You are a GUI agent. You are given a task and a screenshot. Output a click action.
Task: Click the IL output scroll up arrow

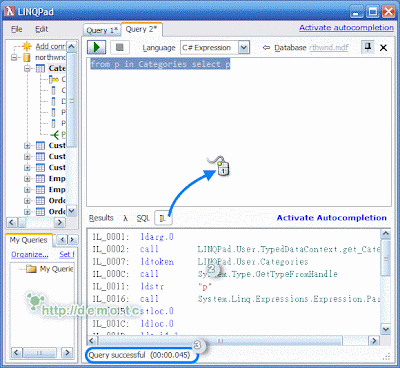pyautogui.click(x=386, y=234)
